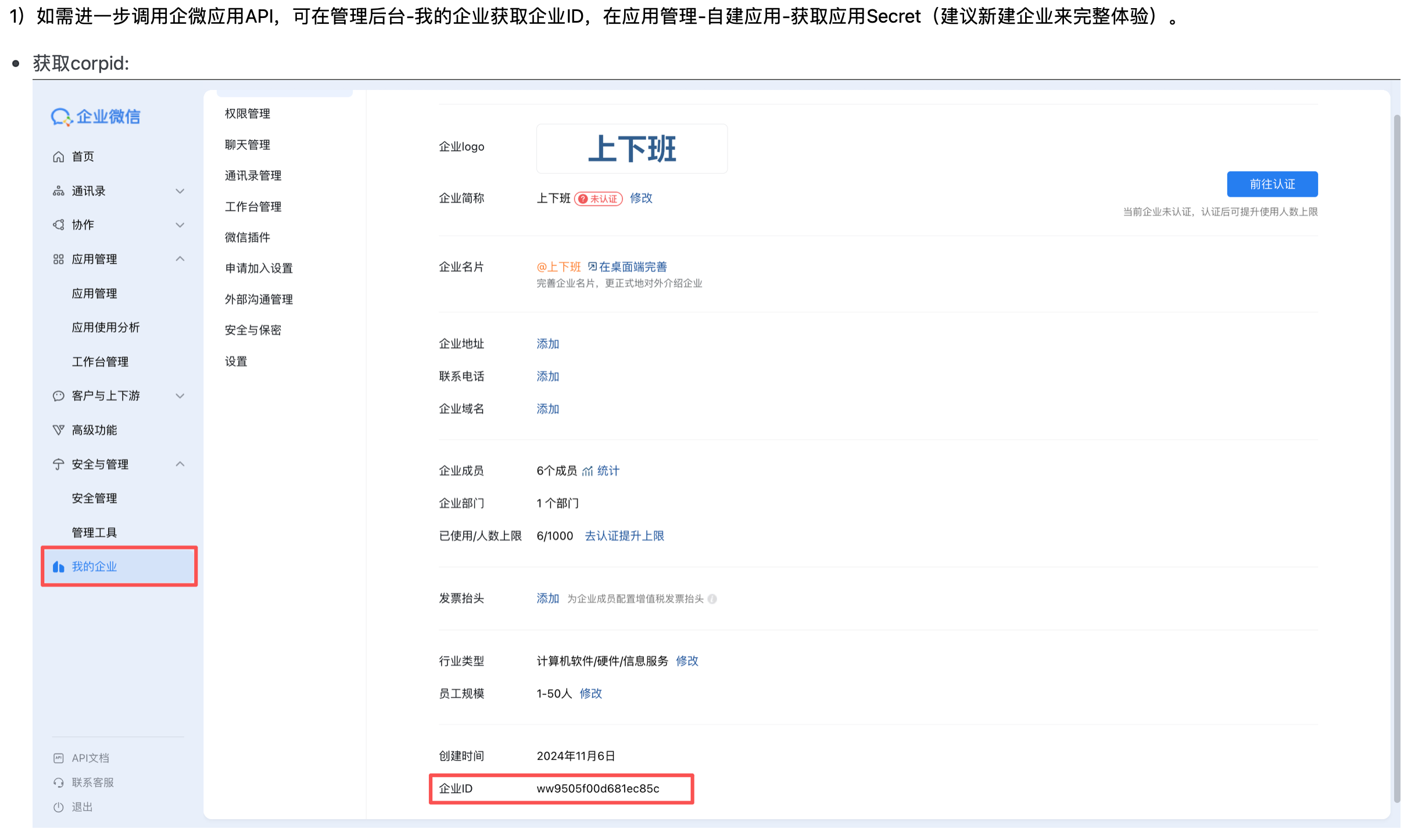Viewport: 1404px width, 840px height.
Task: Click the 企业微信 logo icon
Action: pos(61,117)
